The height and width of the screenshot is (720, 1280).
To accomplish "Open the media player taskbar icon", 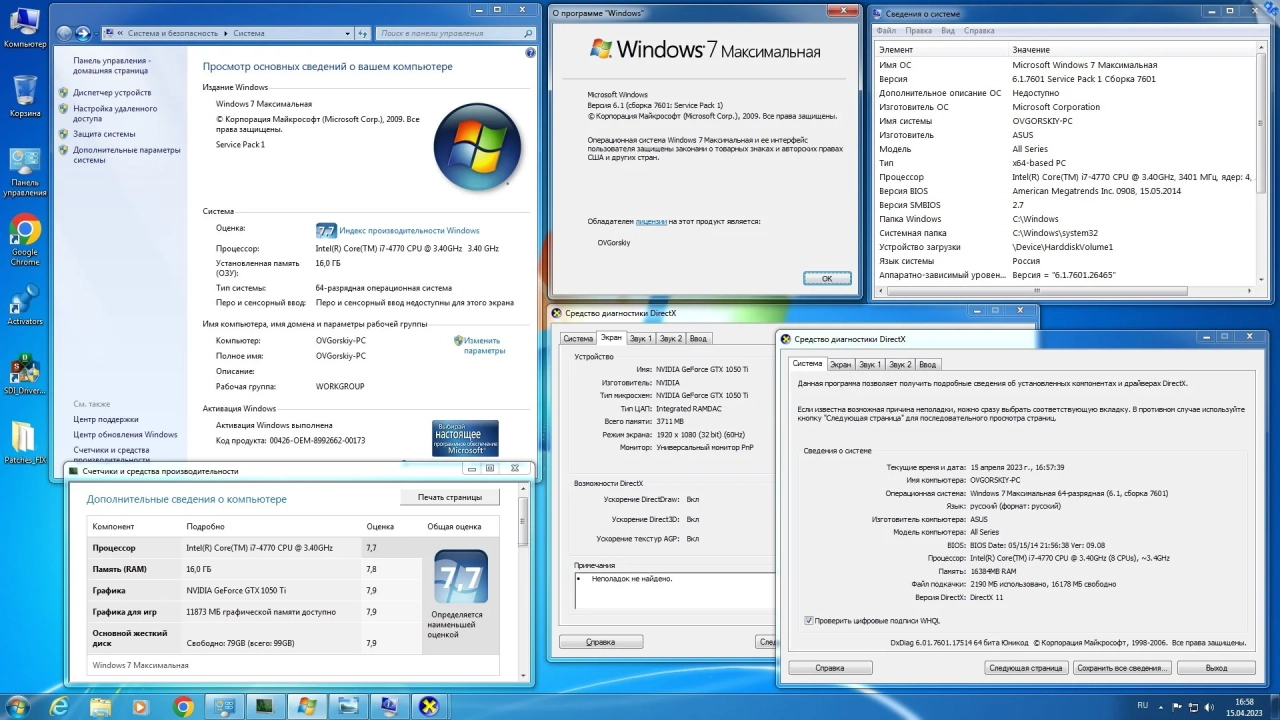I will click(140, 707).
